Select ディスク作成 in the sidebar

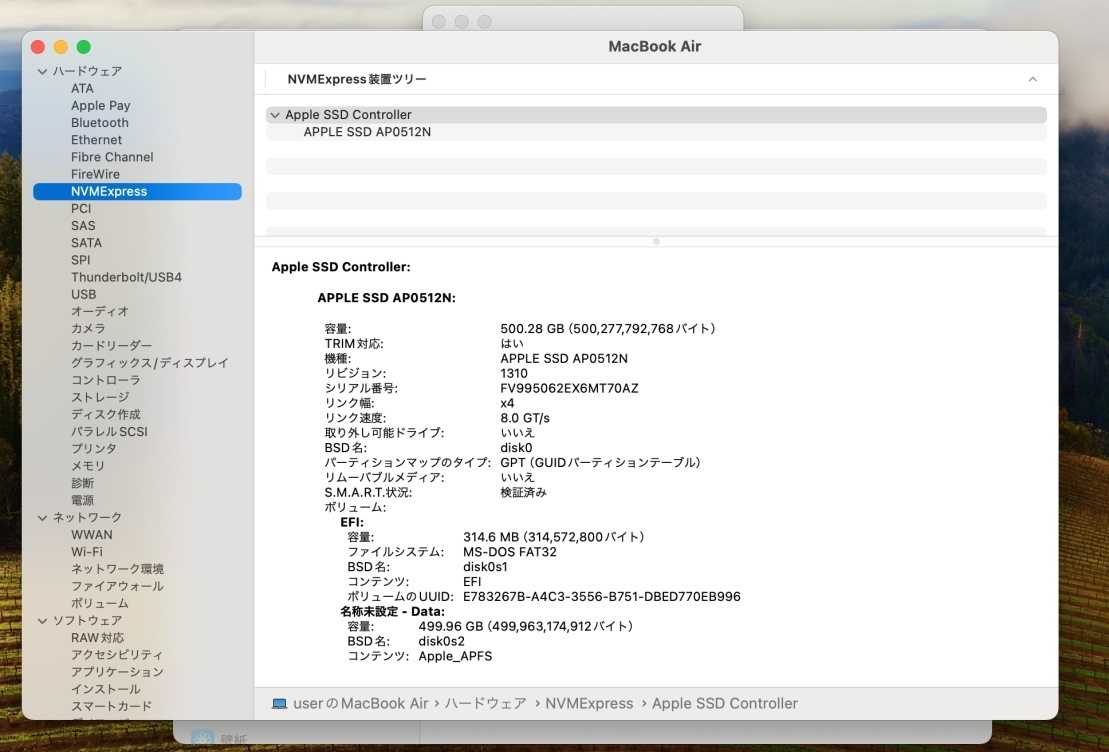(105, 414)
